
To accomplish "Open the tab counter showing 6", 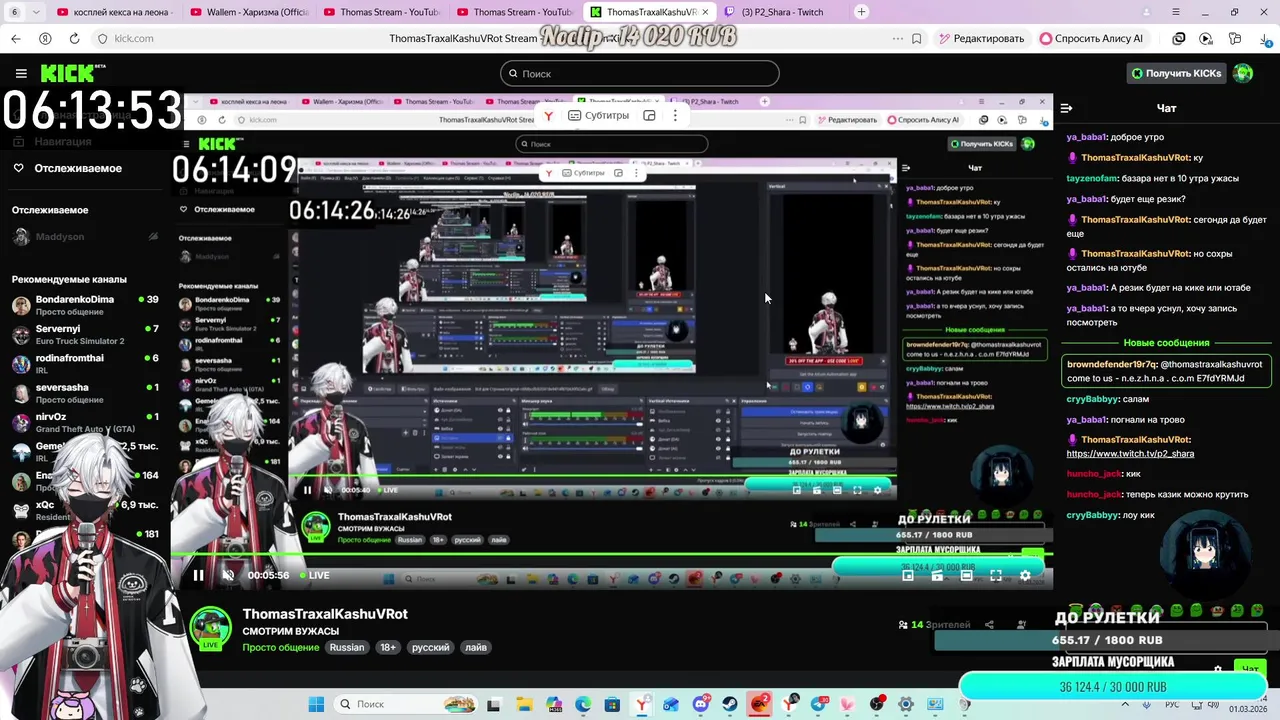I will tap(14, 12).
